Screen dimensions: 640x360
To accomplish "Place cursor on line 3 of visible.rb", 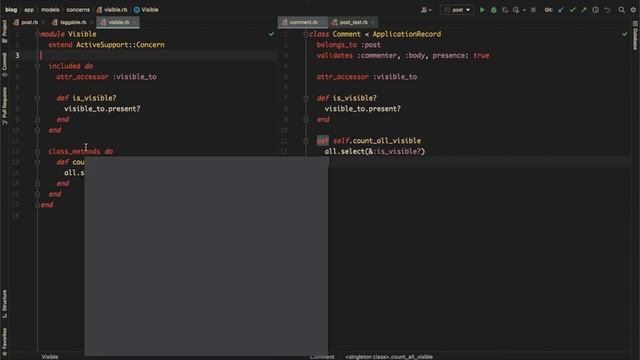I will pyautogui.click(x=159, y=56).
